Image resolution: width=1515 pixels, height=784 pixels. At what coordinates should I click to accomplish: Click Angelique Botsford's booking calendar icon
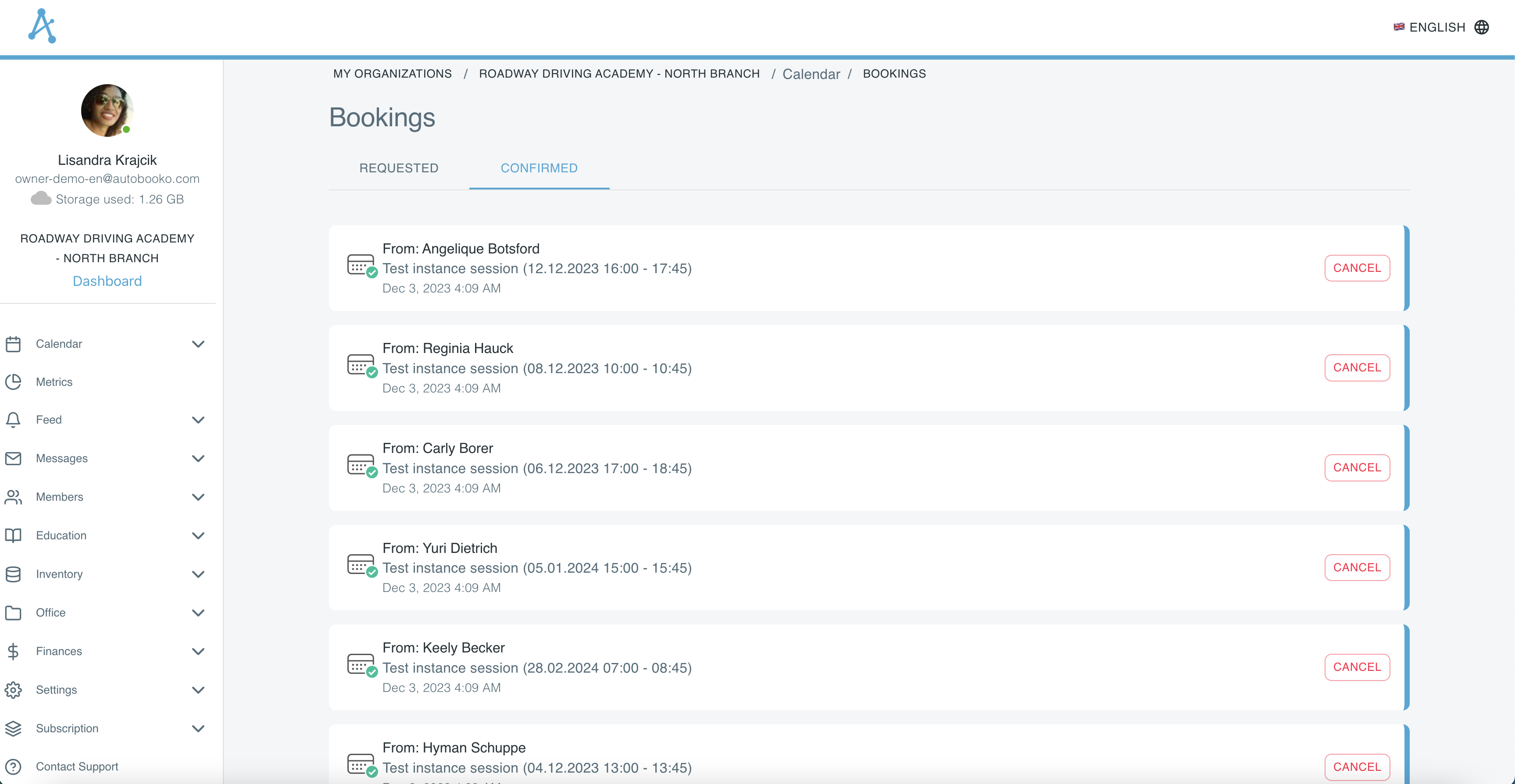[x=361, y=265]
